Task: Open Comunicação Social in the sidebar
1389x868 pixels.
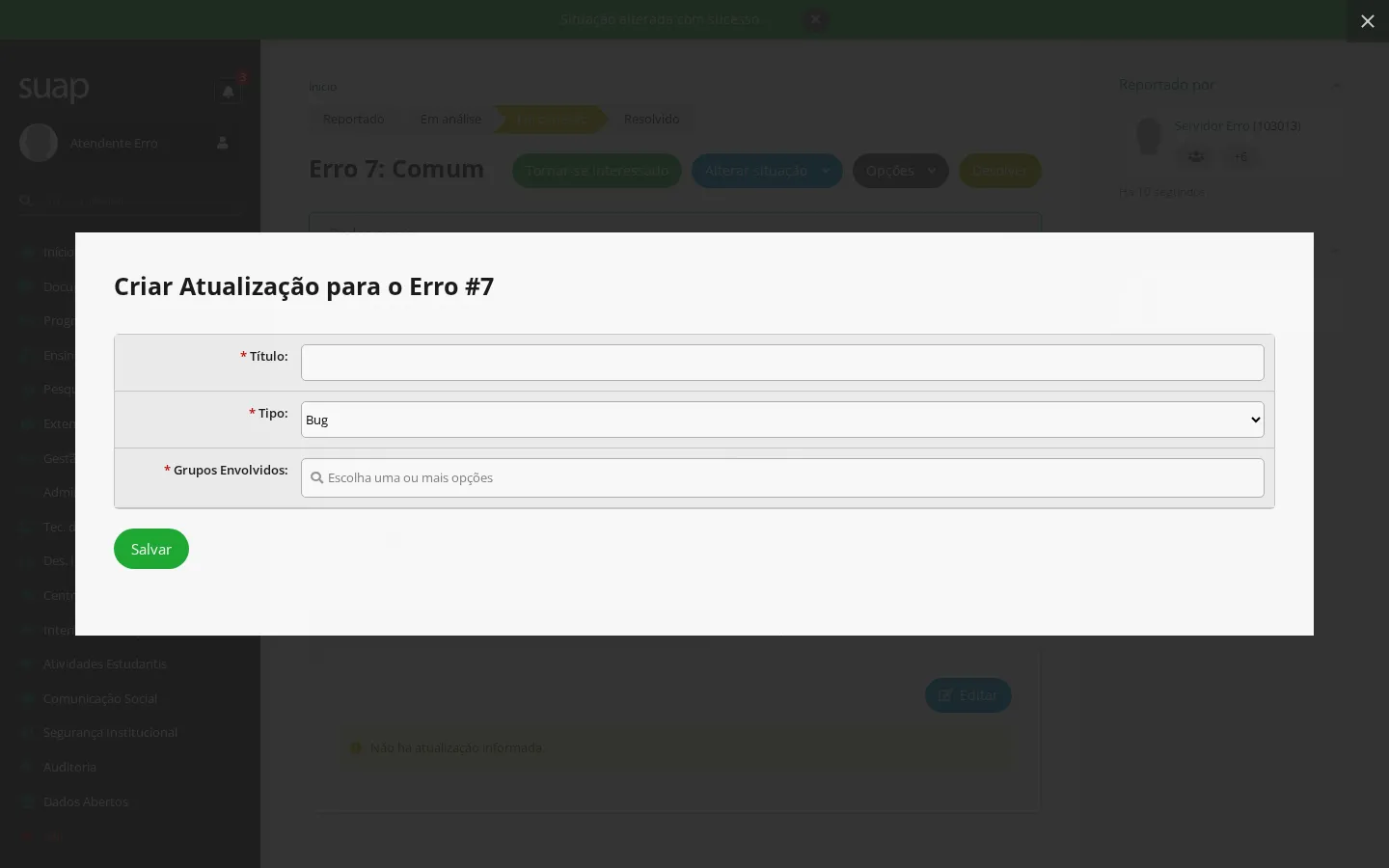Action: [x=100, y=698]
